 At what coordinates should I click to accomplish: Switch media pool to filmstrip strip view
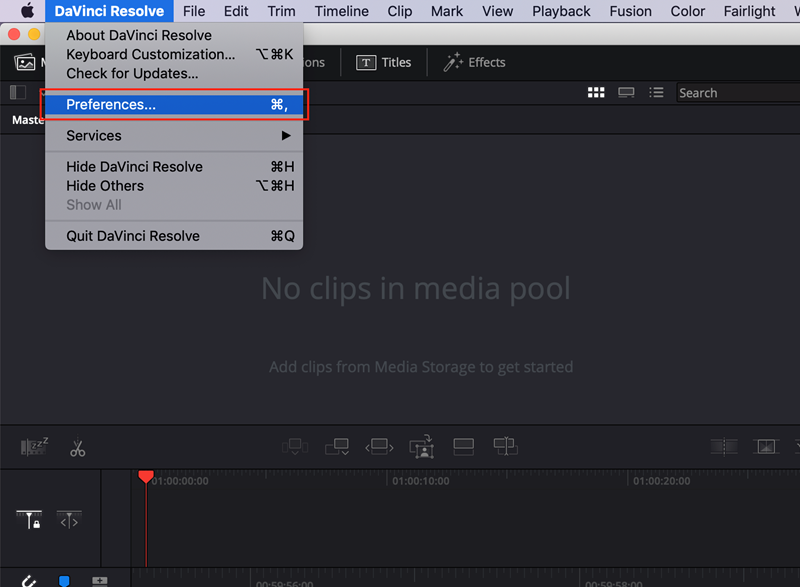626,92
